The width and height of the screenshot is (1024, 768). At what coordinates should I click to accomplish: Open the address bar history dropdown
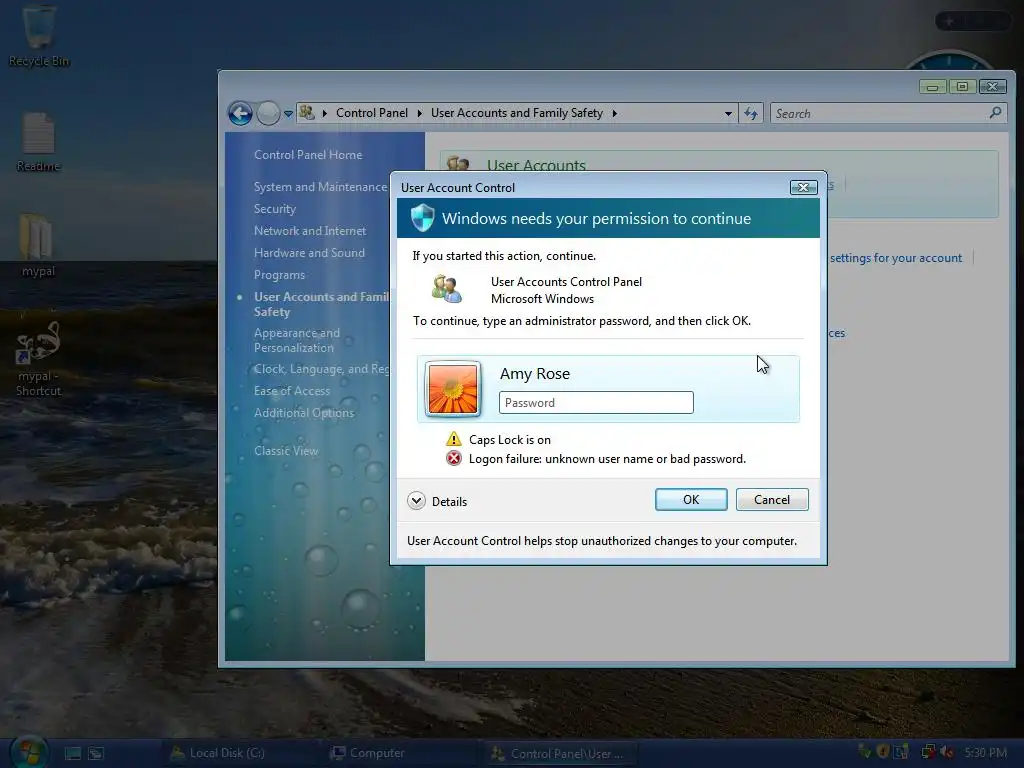click(x=728, y=114)
